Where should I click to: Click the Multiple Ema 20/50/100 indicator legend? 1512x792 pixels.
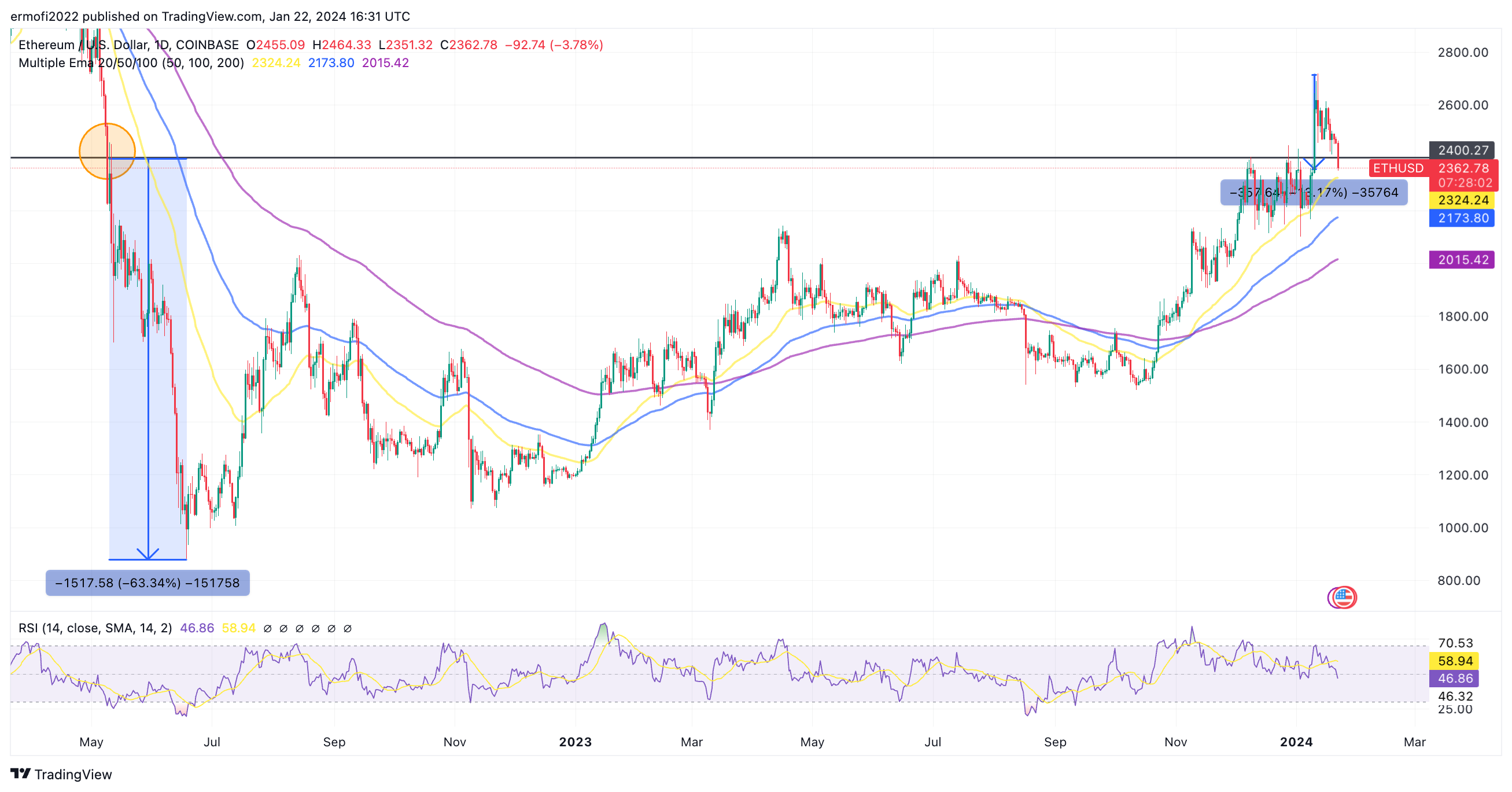coord(131,63)
